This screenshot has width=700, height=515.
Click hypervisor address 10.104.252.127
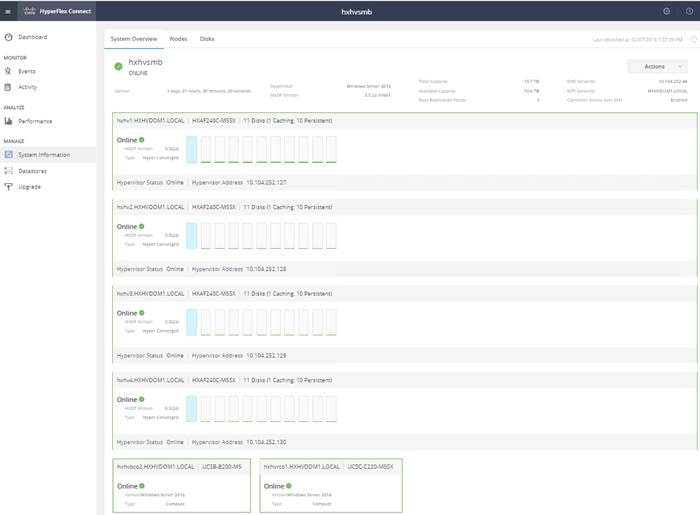click(267, 183)
